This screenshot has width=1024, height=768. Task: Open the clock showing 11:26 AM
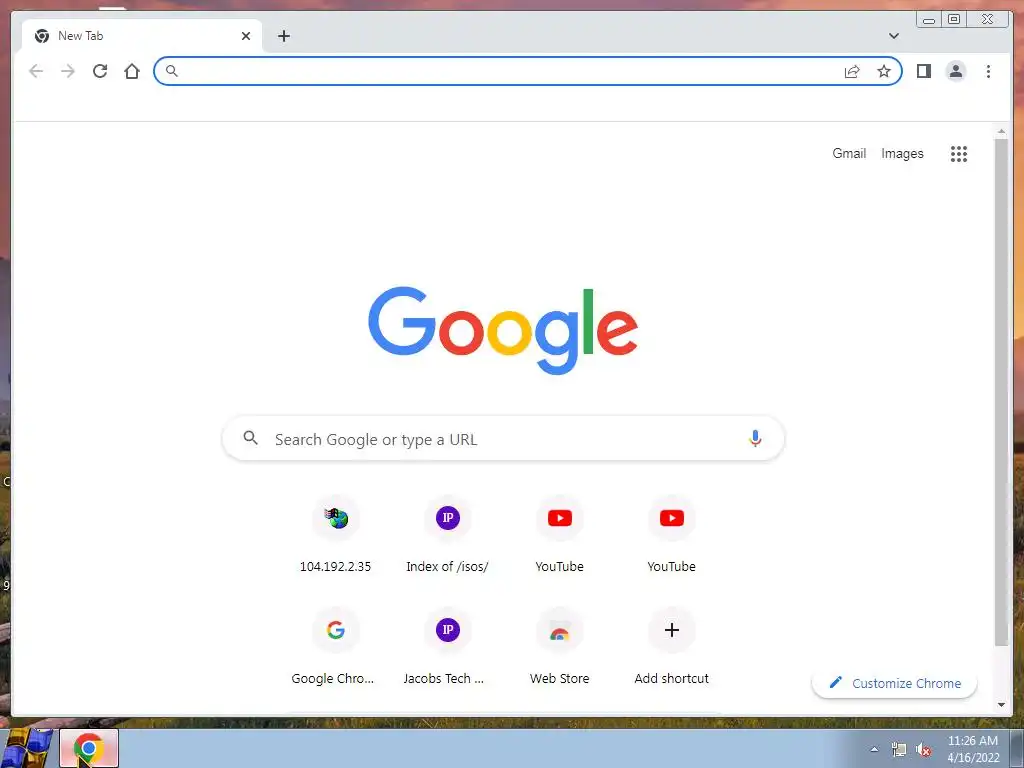pos(973,749)
